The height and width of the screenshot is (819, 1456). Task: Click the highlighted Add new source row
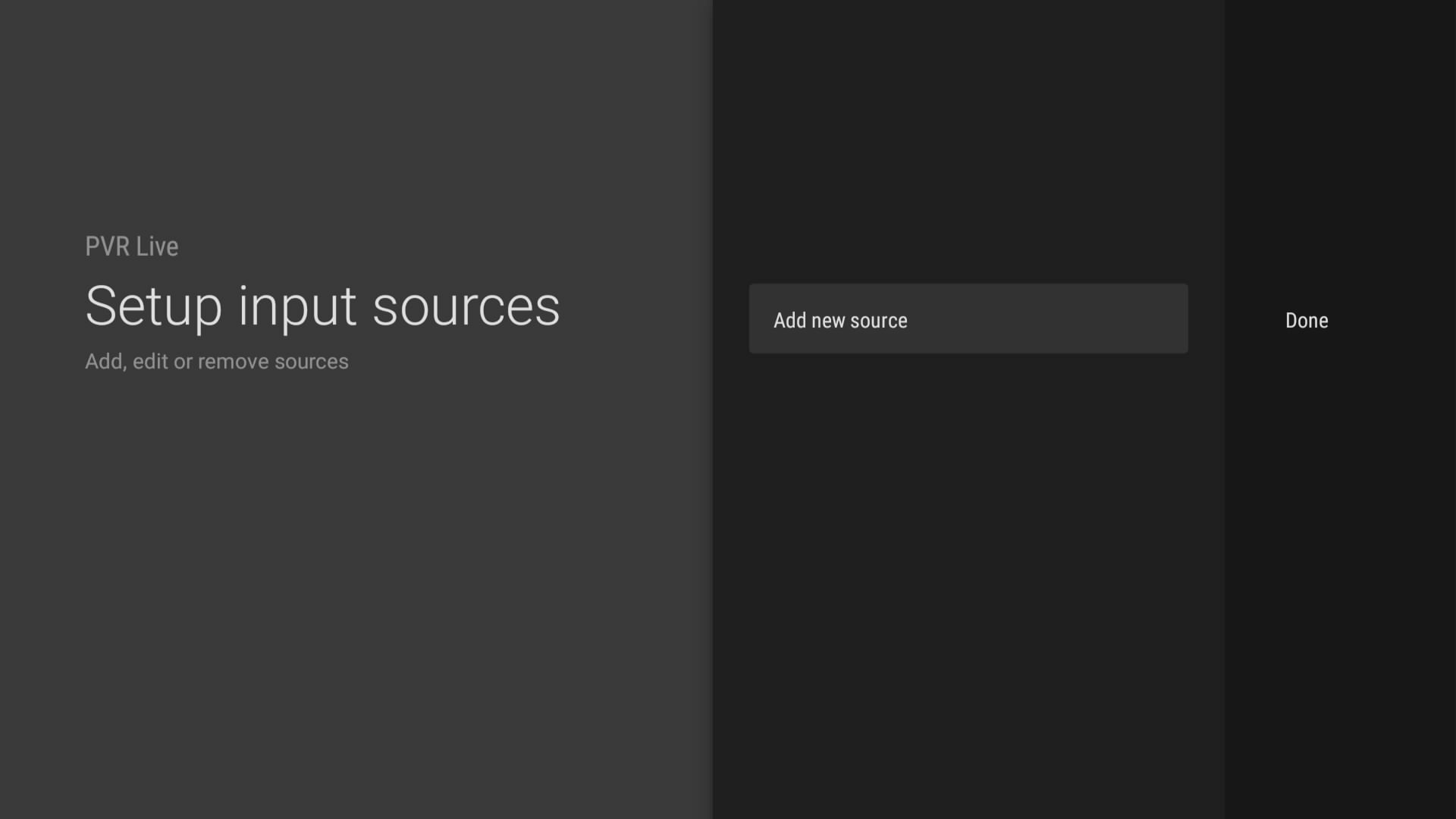(968, 319)
